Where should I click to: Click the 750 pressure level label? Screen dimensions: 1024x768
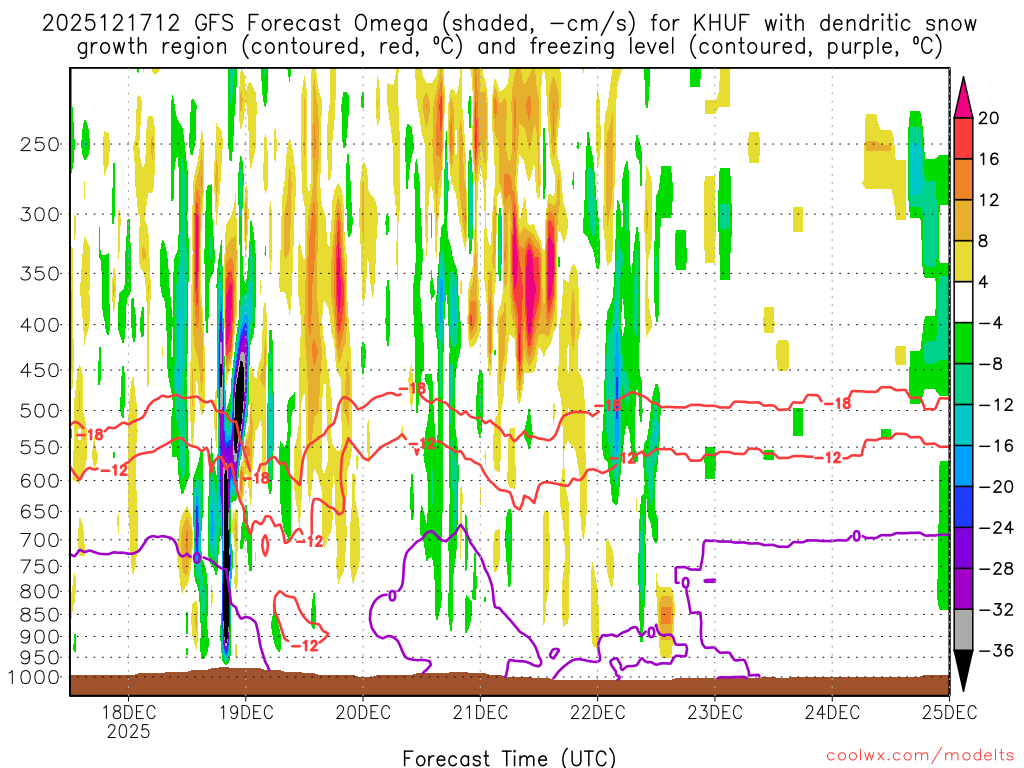click(40, 567)
